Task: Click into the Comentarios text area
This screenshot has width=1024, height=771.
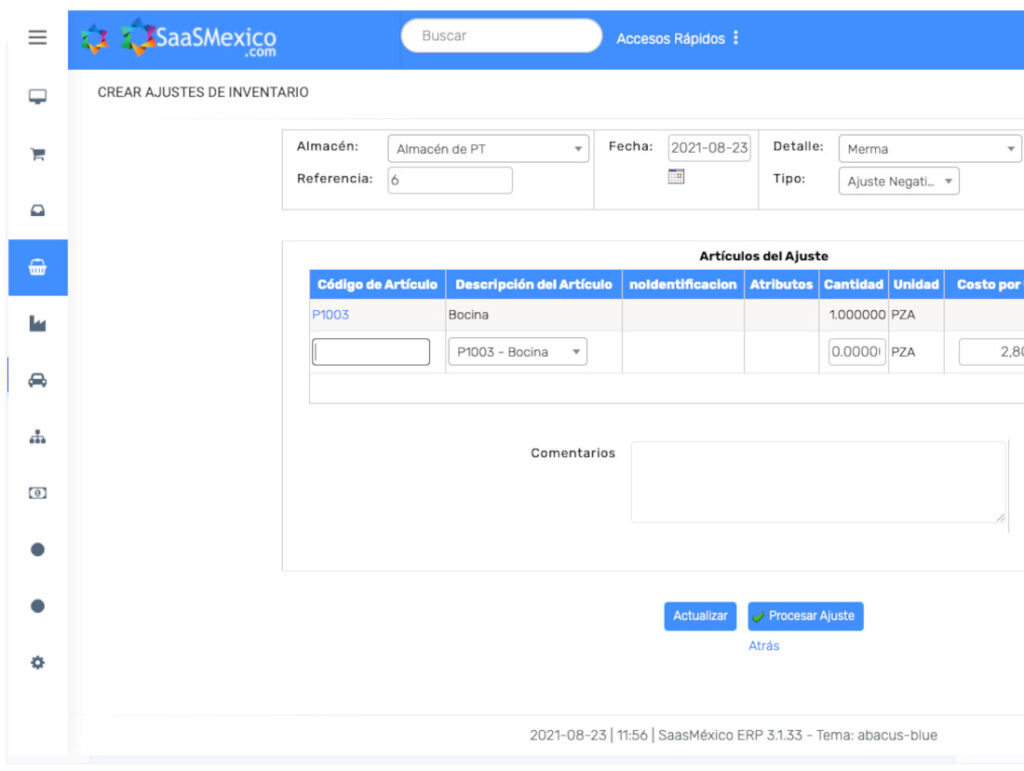Action: (x=817, y=482)
